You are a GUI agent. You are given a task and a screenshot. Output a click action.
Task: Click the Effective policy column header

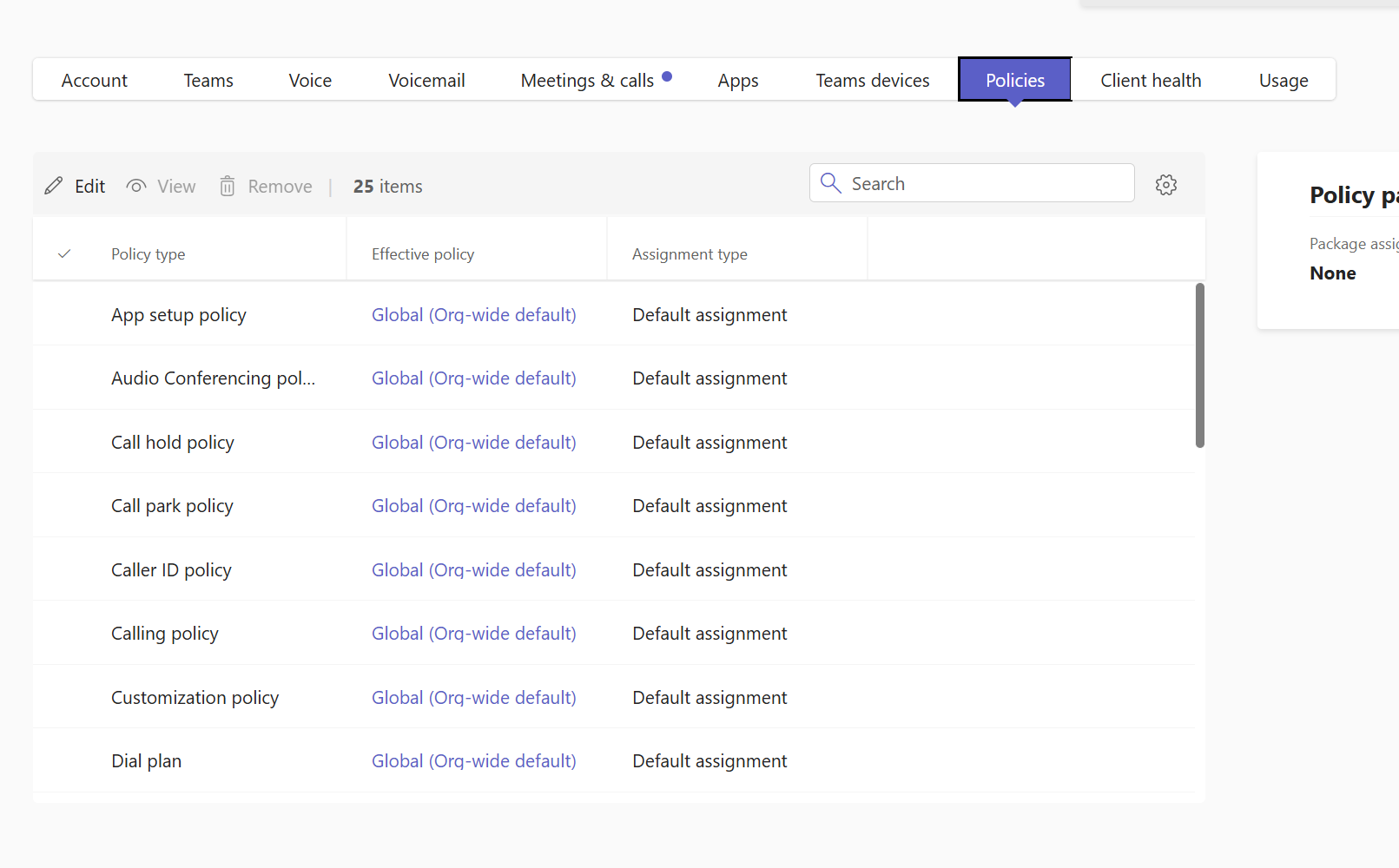pos(423,254)
